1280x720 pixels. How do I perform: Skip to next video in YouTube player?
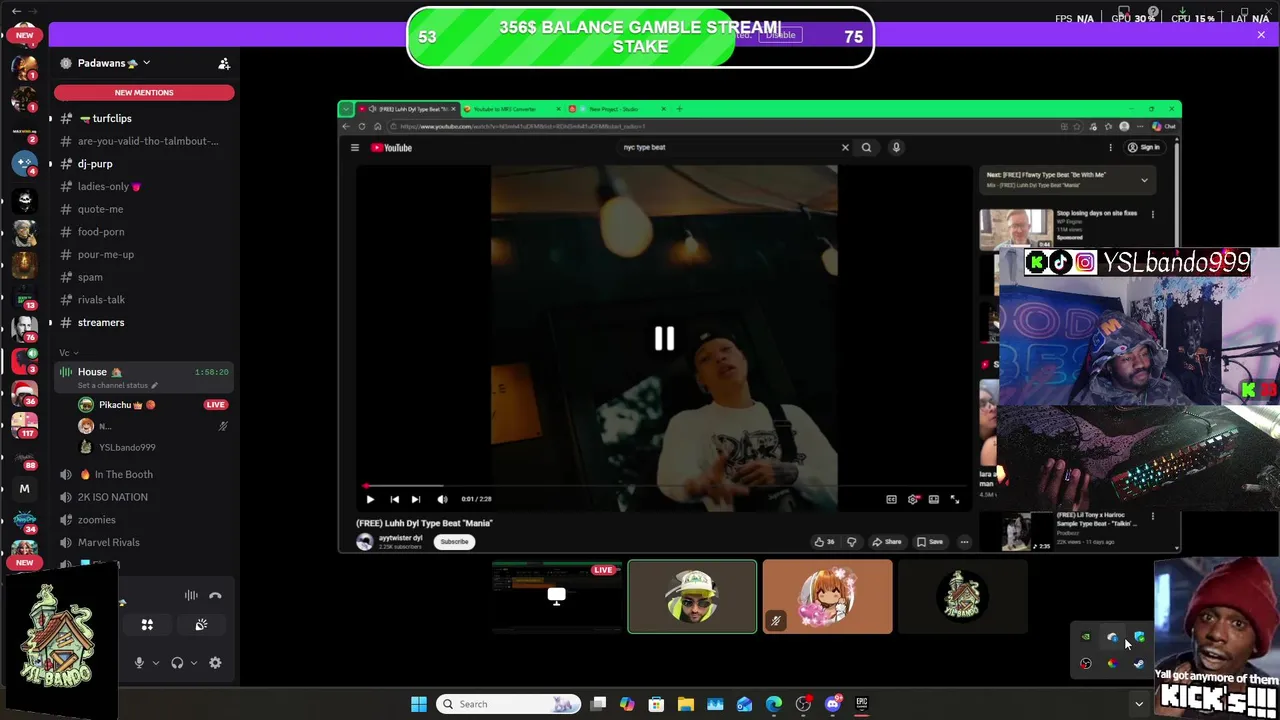tap(416, 499)
